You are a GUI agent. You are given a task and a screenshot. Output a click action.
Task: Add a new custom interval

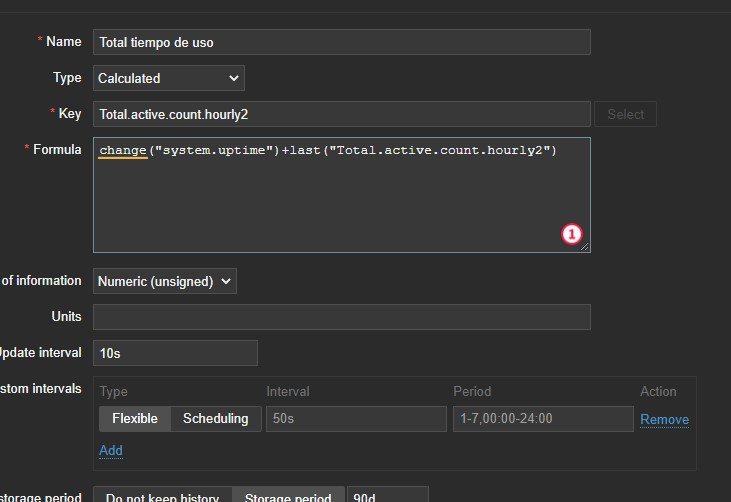(111, 450)
